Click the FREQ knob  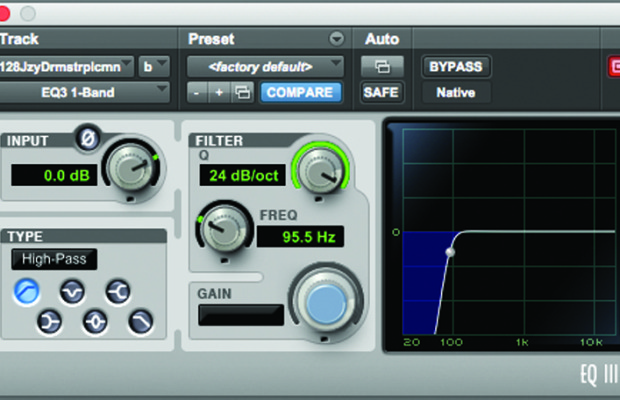pyautogui.click(x=224, y=228)
